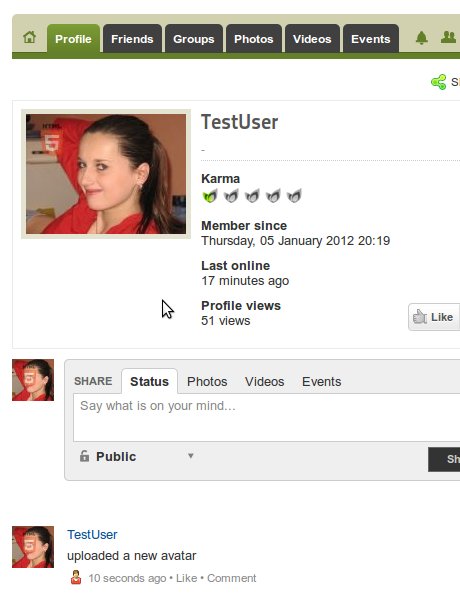Click the status text input field
Image resolution: width=460 pixels, height=599 pixels.
(267, 418)
